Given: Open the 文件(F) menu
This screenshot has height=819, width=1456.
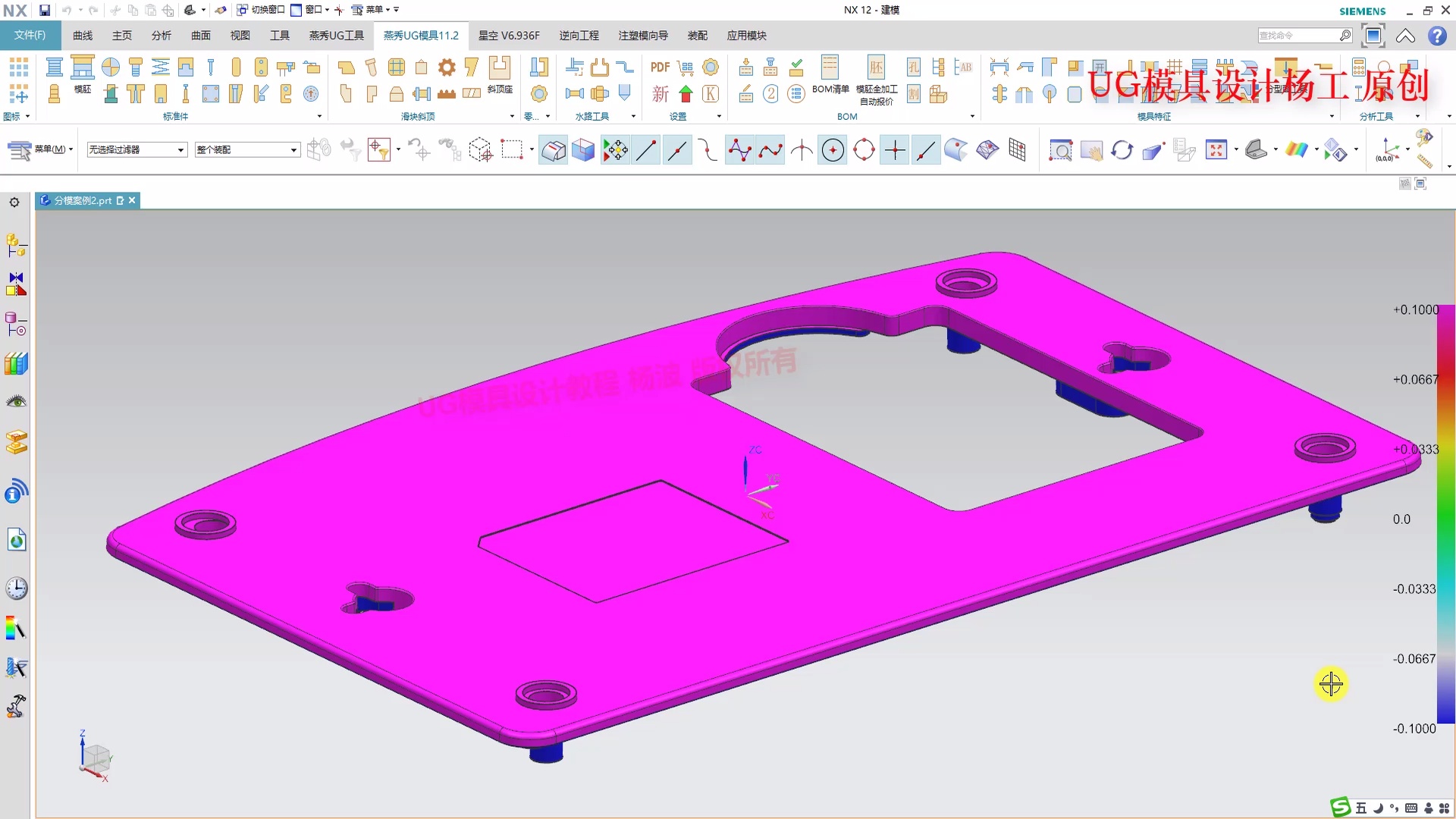Looking at the screenshot, I should tap(30, 36).
